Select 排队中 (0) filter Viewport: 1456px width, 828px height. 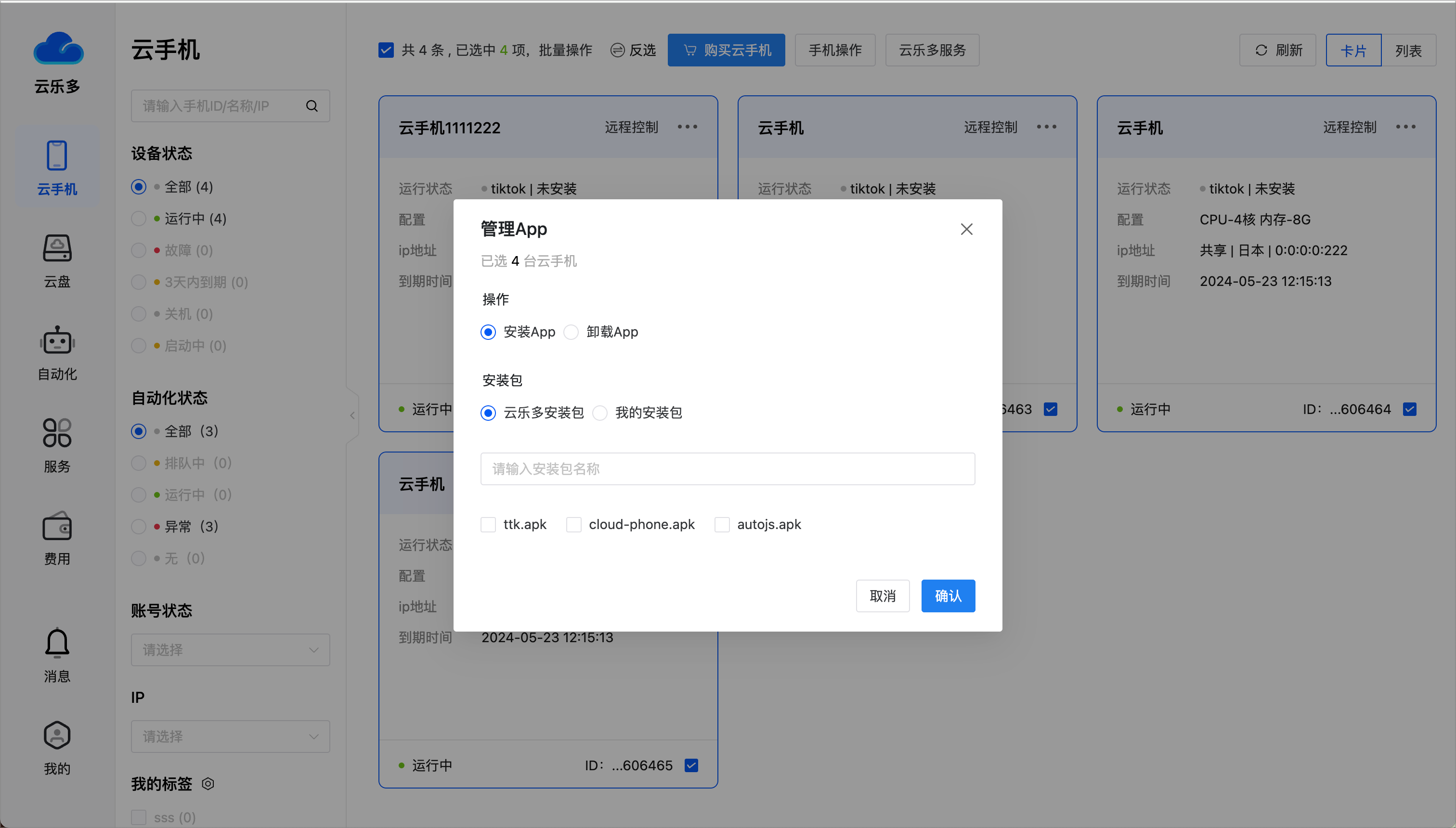138,463
